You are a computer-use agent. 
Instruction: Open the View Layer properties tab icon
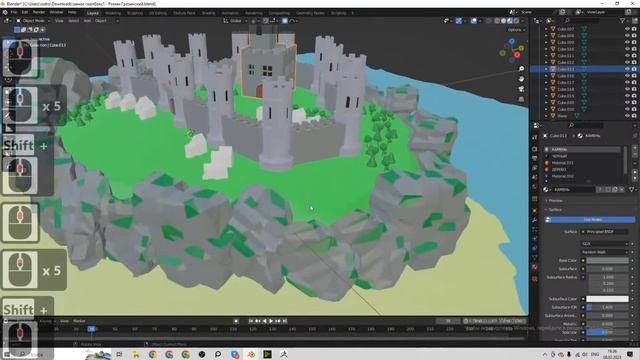pyautogui.click(x=535, y=168)
